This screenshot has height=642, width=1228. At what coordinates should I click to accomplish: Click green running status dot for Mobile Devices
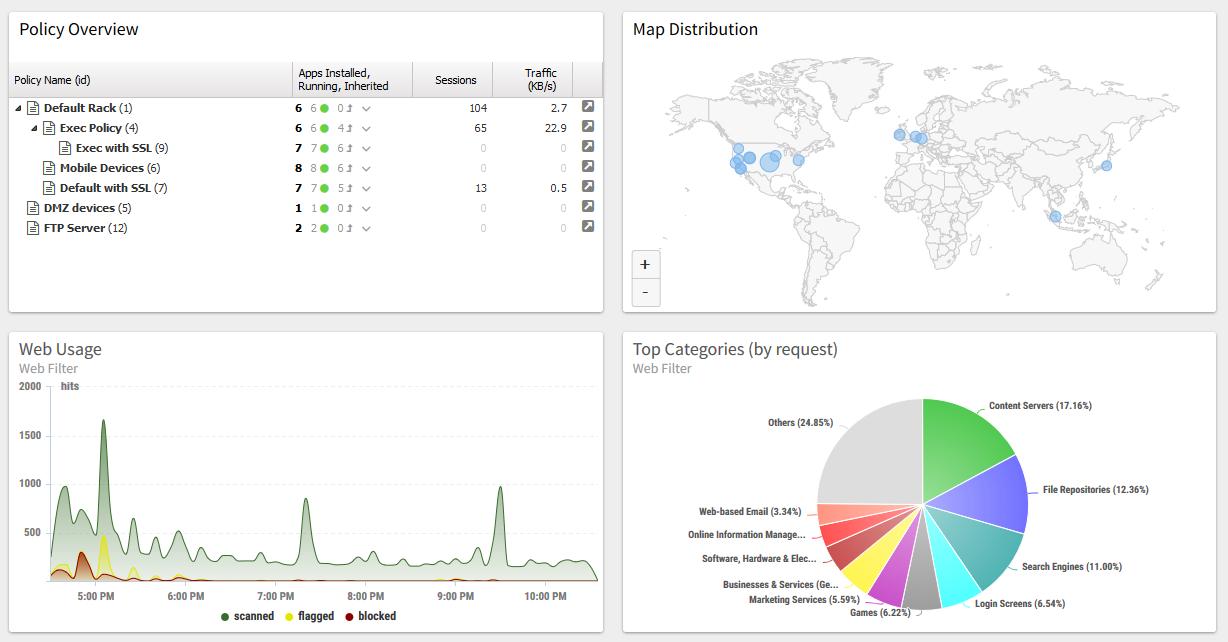click(324, 168)
